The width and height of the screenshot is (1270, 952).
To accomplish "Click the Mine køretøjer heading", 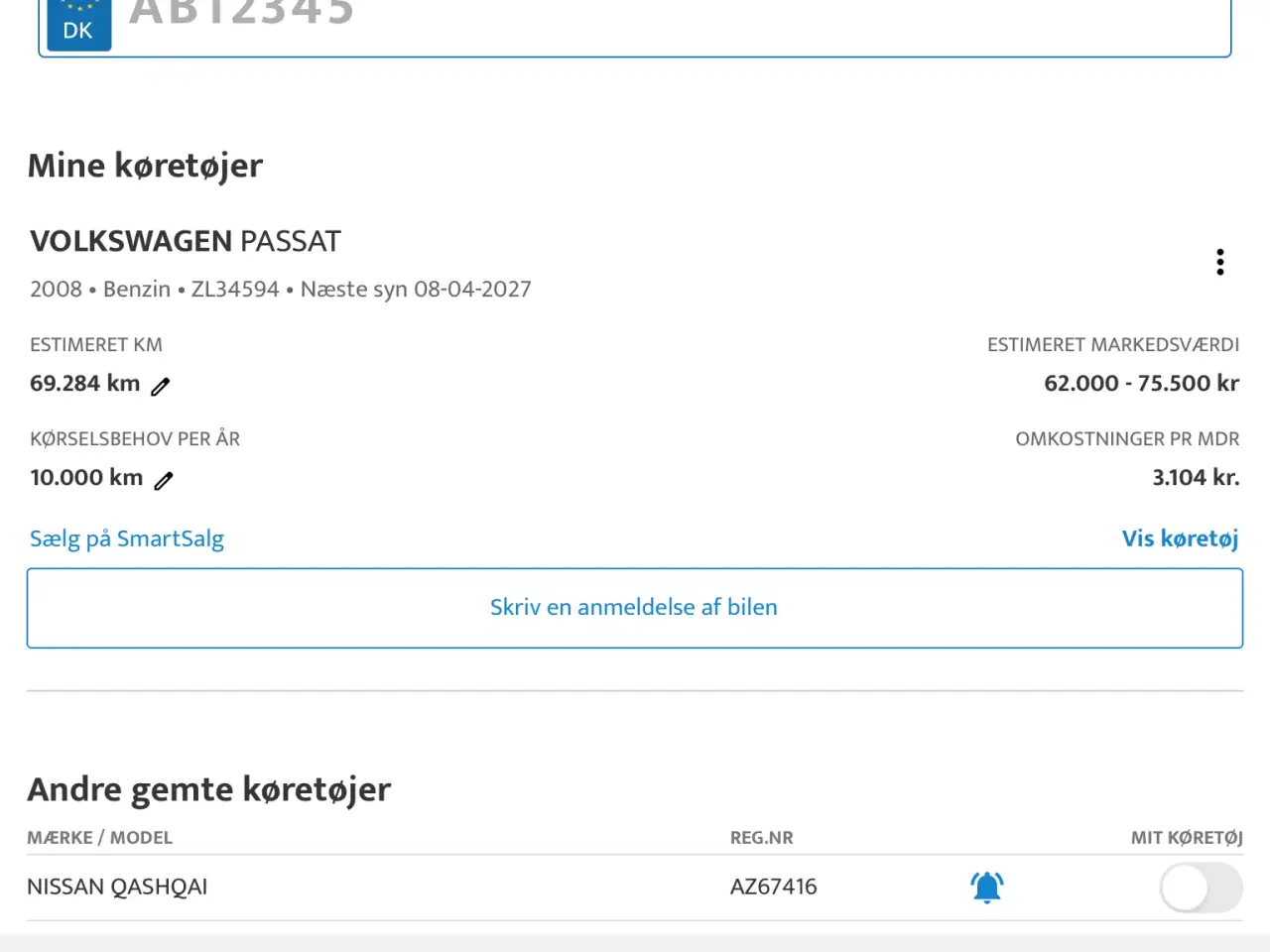I will tap(145, 166).
